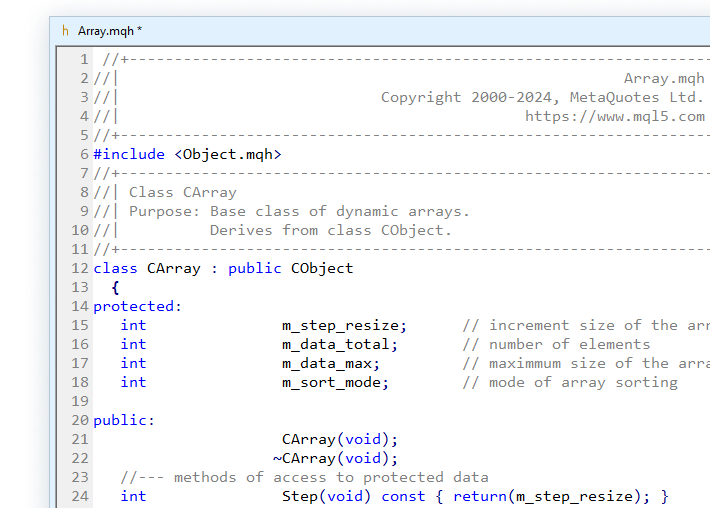This screenshot has width=710, height=508.
Task: Click 'int' return type on line 24
Action: pos(134,497)
